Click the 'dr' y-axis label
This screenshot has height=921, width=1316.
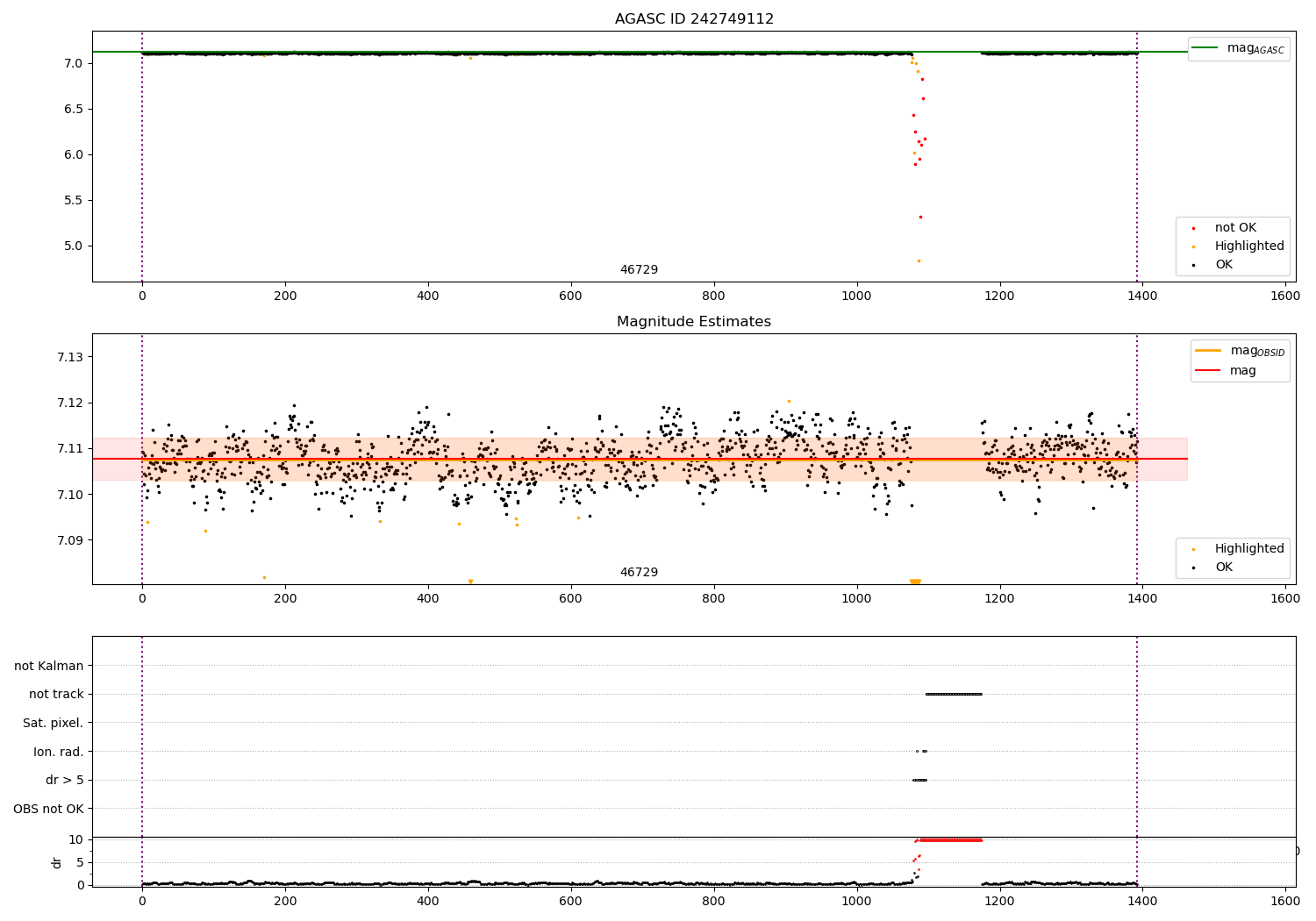pyautogui.click(x=57, y=862)
